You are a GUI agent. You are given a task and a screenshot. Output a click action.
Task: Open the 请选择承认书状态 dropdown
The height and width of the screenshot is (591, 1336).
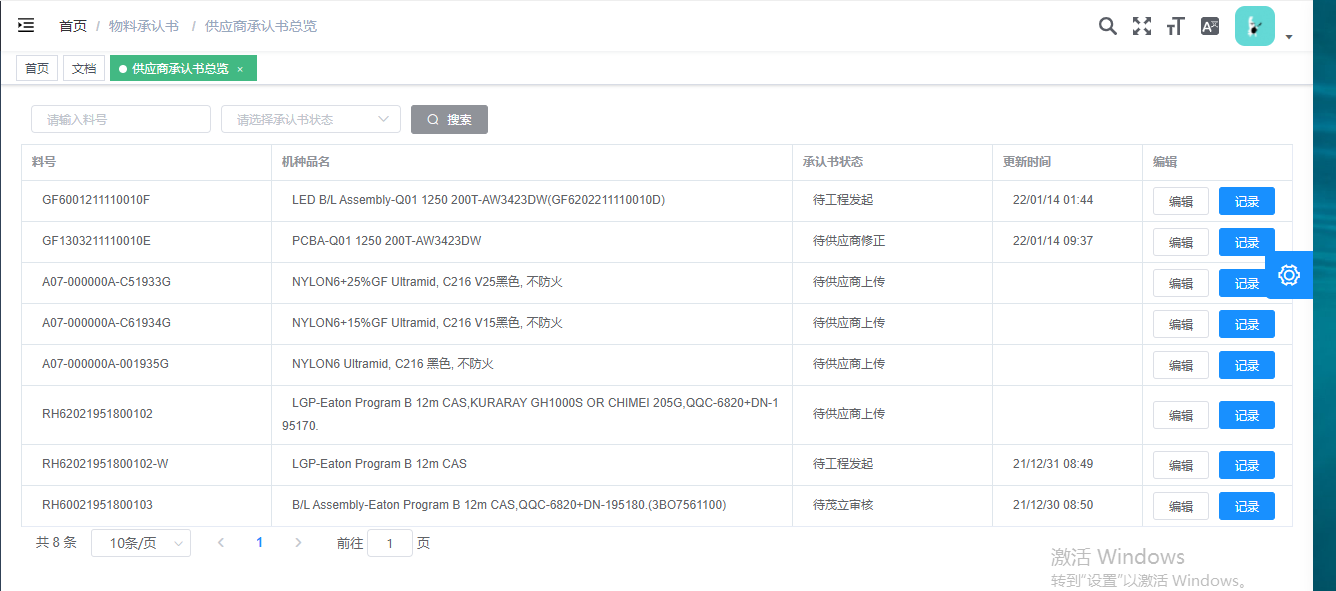tap(311, 119)
